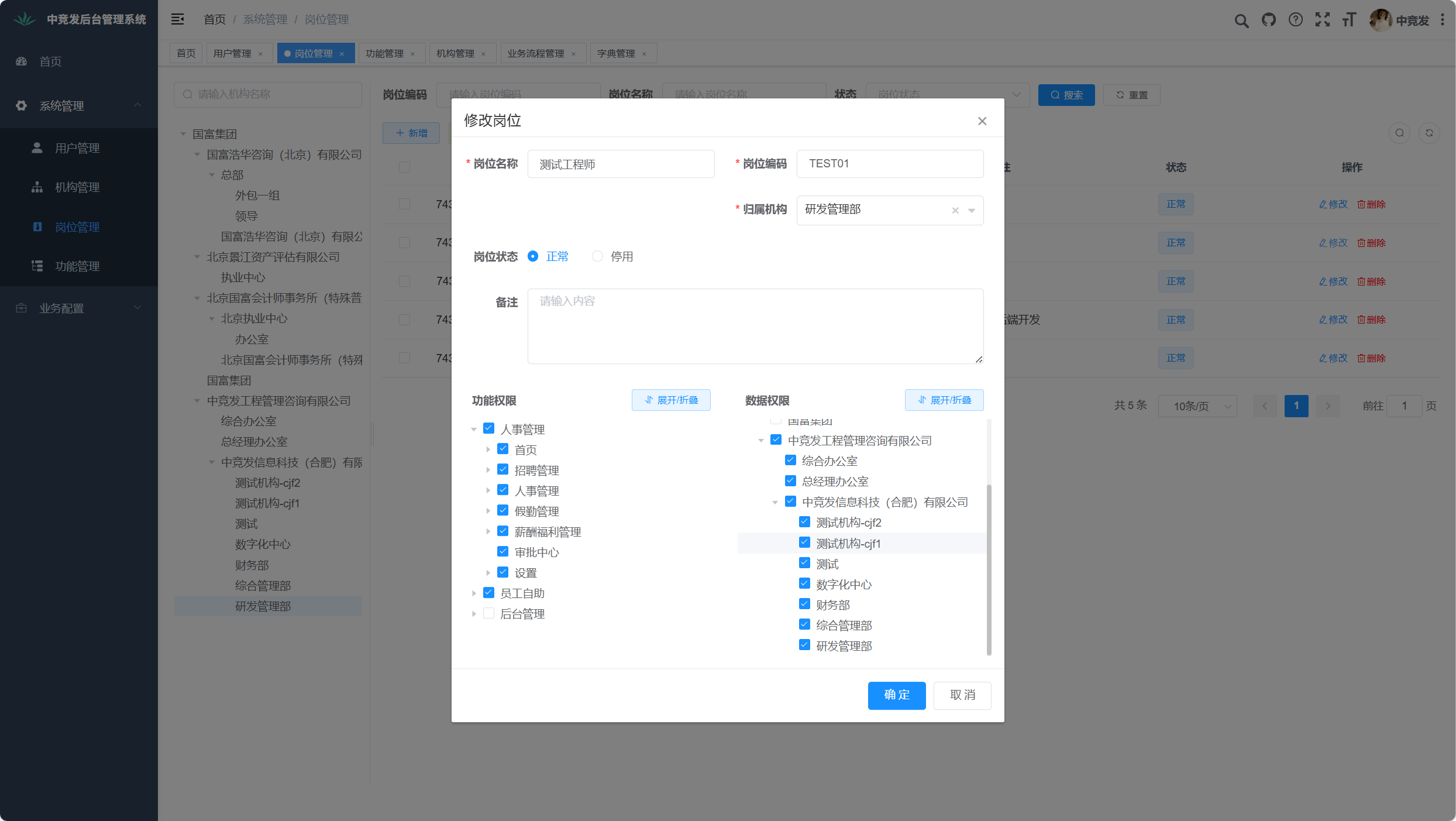Uncheck the 财务部 data permission checkbox
The height and width of the screenshot is (821, 1456).
click(804, 604)
